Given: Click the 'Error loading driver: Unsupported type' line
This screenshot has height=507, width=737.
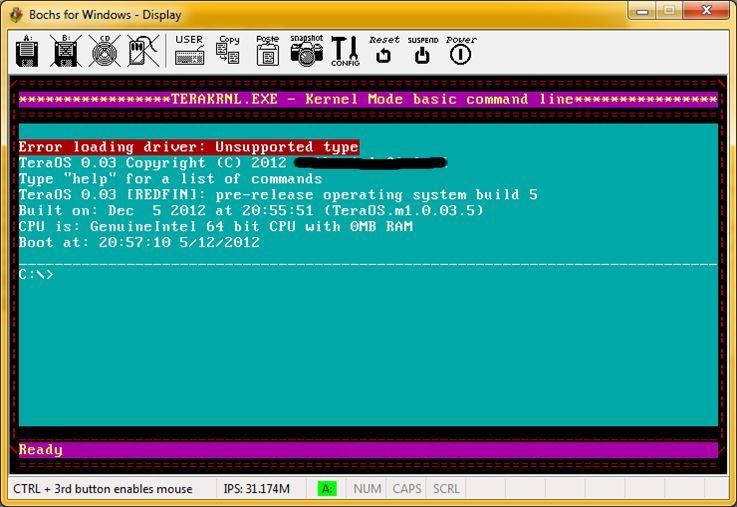Looking at the screenshot, I should tap(189, 147).
